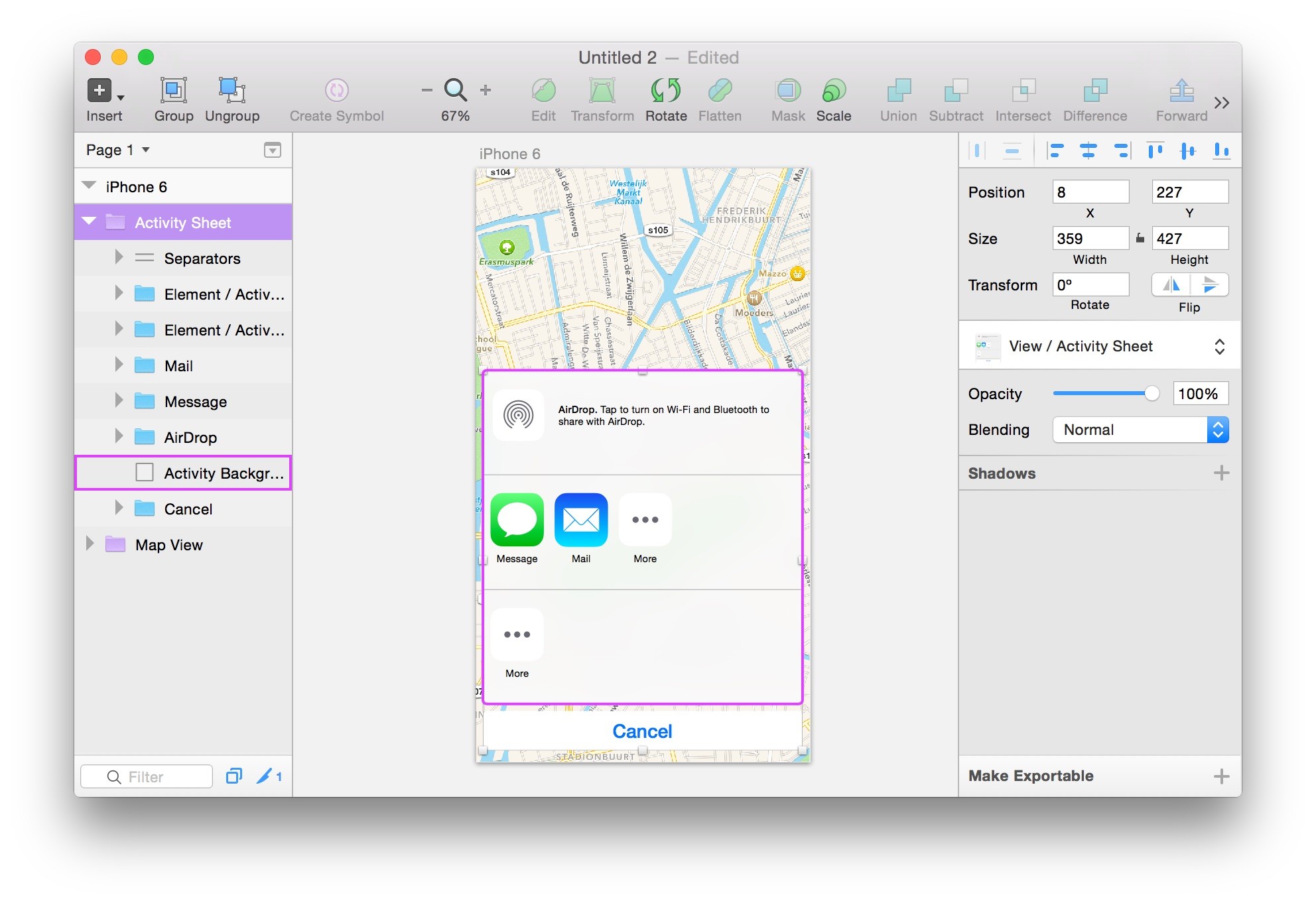1316x903 pixels.
Task: Select the Scale tool icon
Action: (833, 91)
